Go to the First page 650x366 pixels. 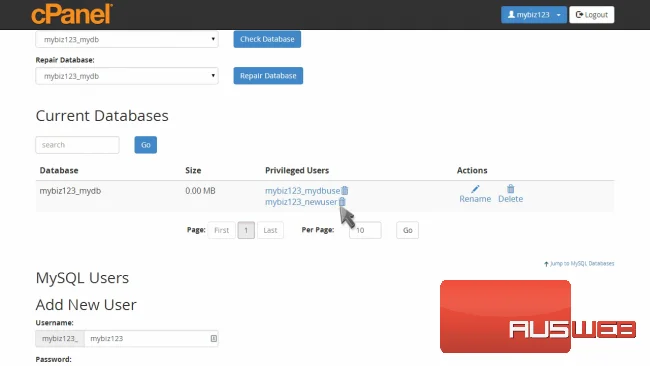(221, 230)
